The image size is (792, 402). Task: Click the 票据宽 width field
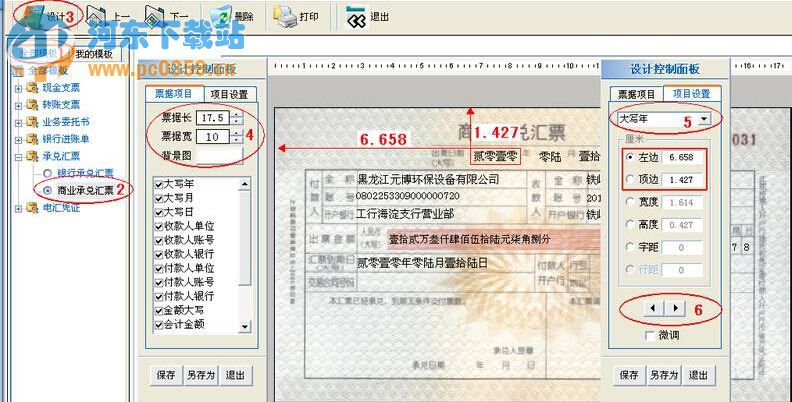(213, 136)
